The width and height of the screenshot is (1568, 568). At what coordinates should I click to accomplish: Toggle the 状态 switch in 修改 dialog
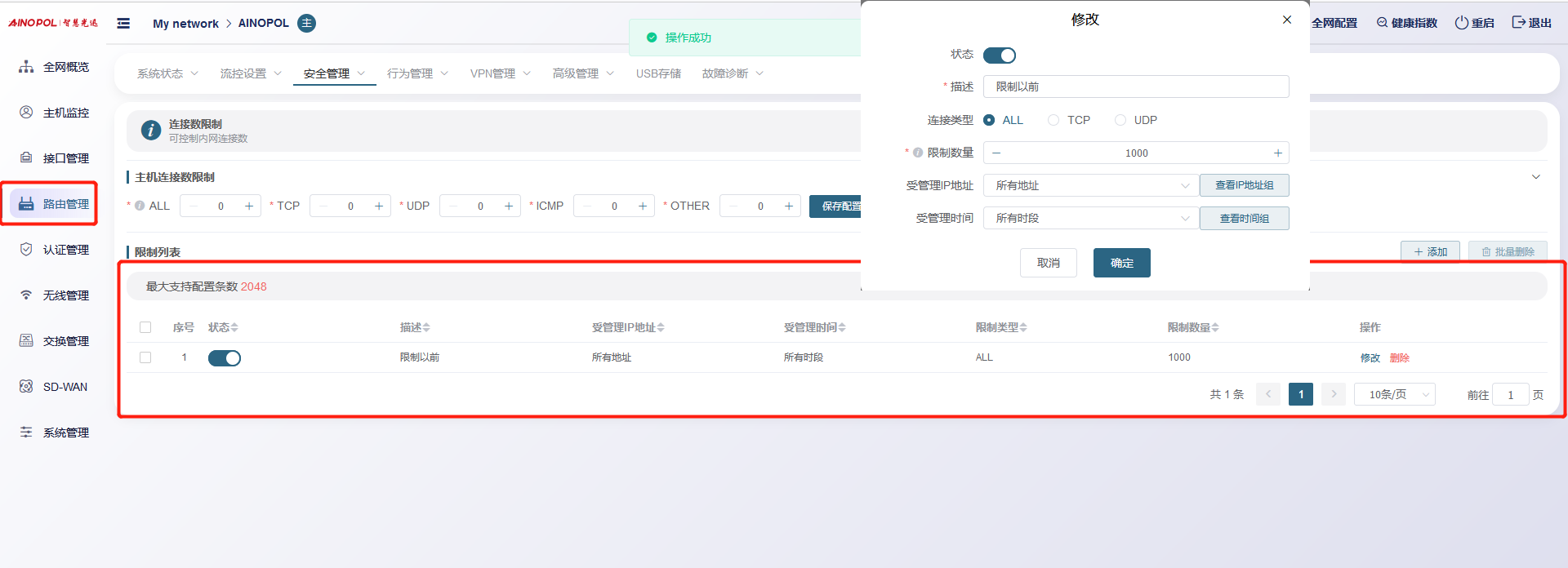(x=999, y=55)
